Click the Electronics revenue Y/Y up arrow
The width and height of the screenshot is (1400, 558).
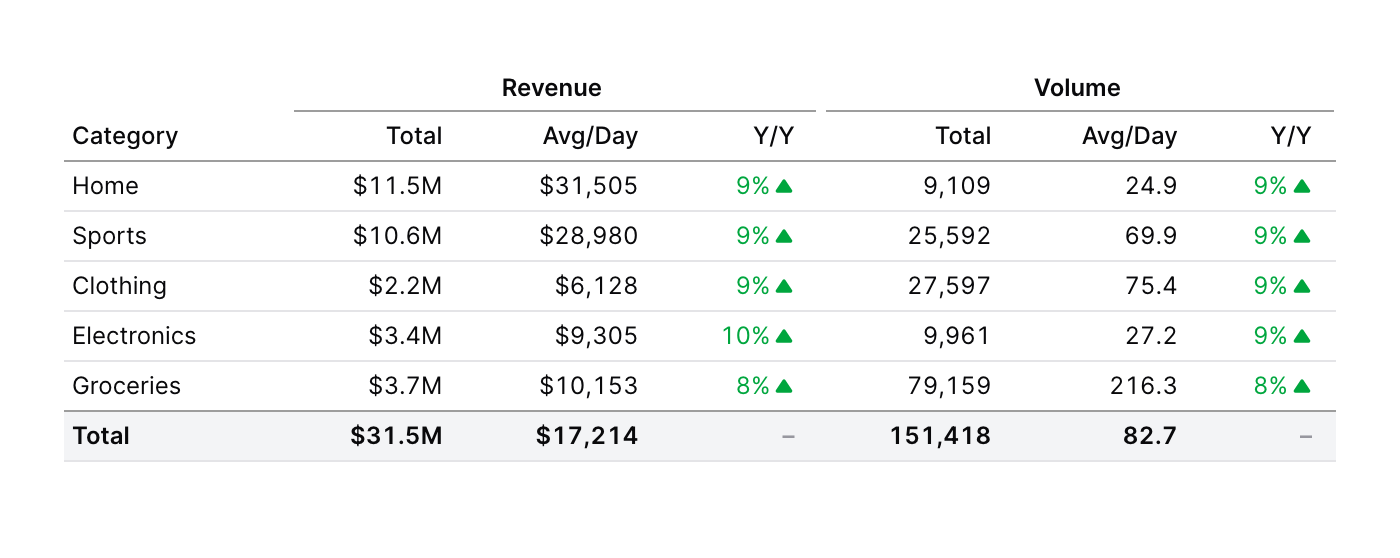point(784,336)
